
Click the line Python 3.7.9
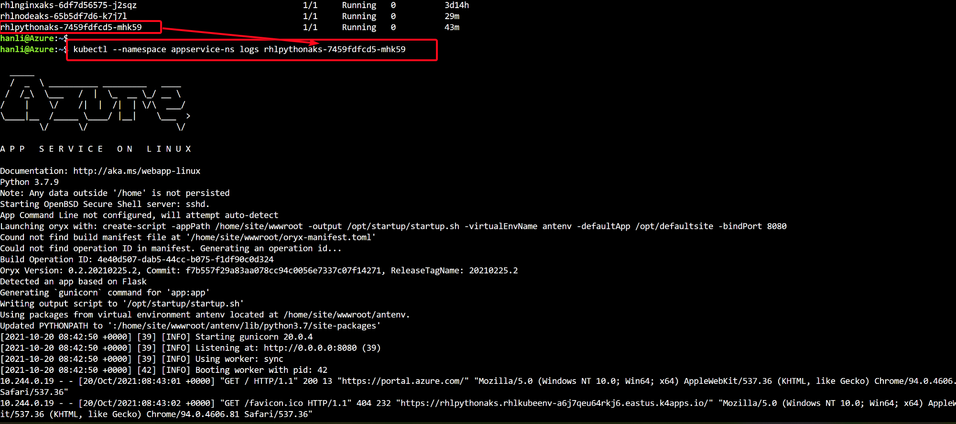click(29, 182)
